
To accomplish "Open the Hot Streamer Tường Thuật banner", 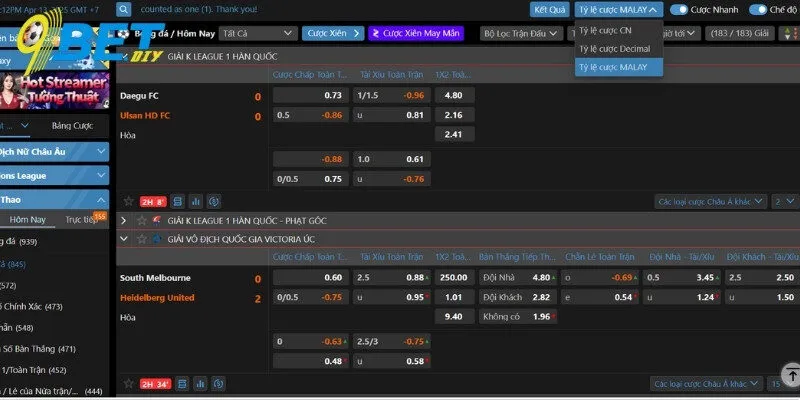I will 55,91.
